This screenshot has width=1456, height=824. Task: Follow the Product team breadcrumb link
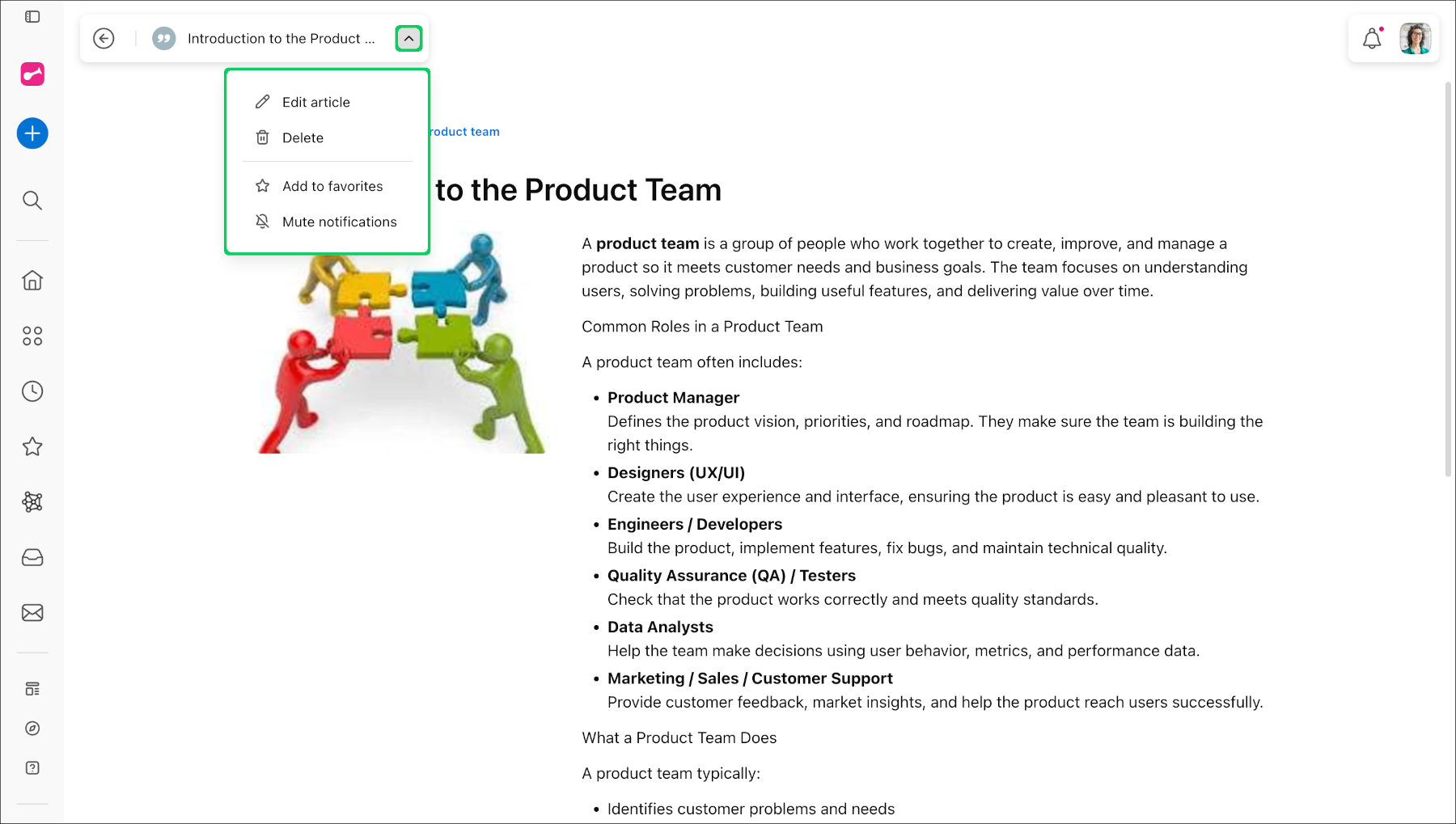pos(464,132)
